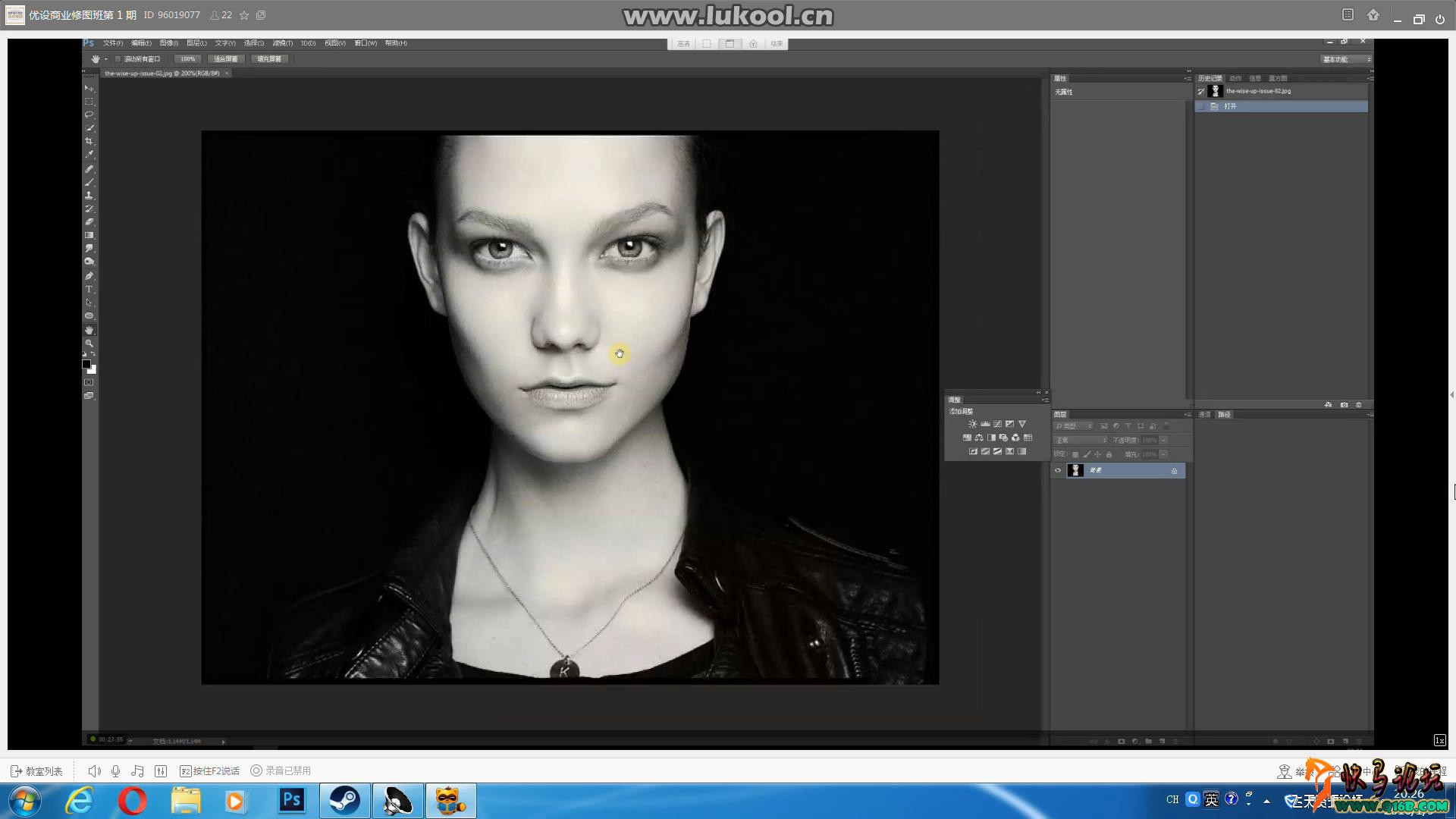Screen dimensions: 1456x819
Task: Select the Hand tool in the toolbox
Action: (x=89, y=330)
